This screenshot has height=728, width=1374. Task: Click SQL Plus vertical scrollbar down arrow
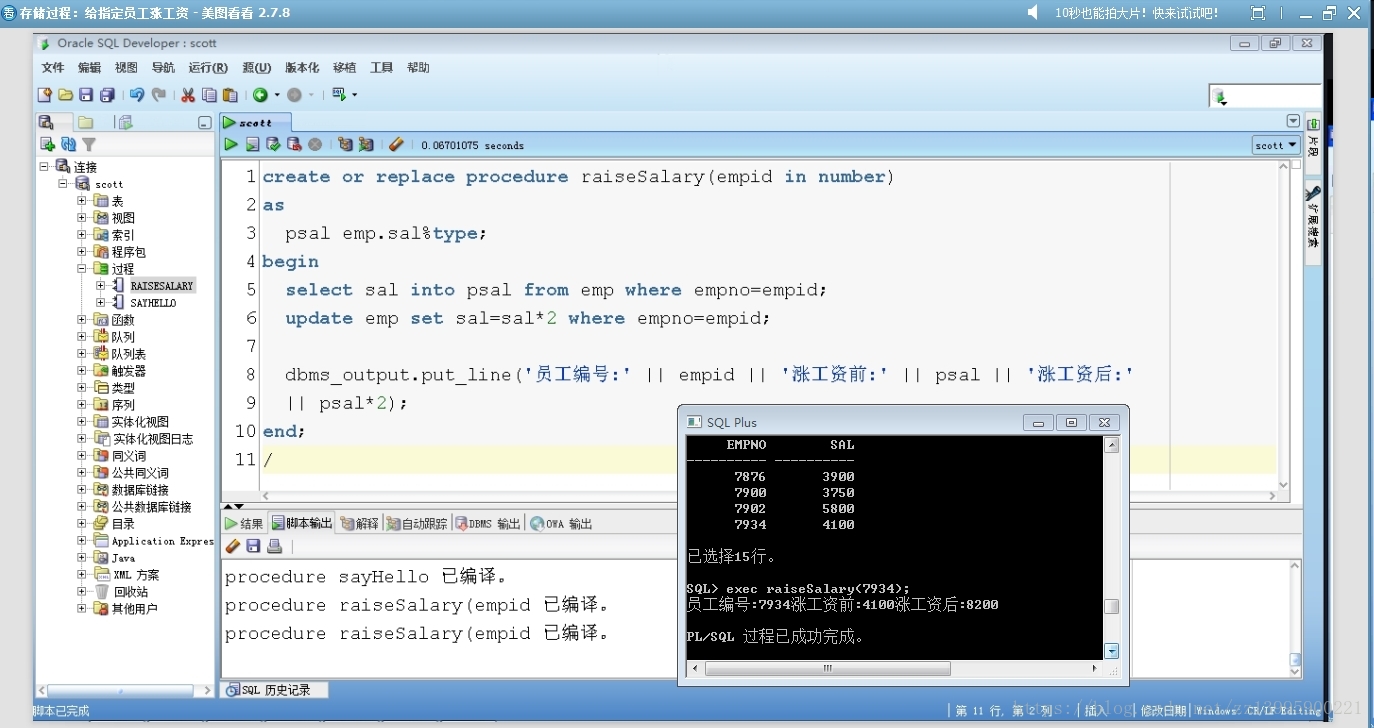click(x=1111, y=651)
